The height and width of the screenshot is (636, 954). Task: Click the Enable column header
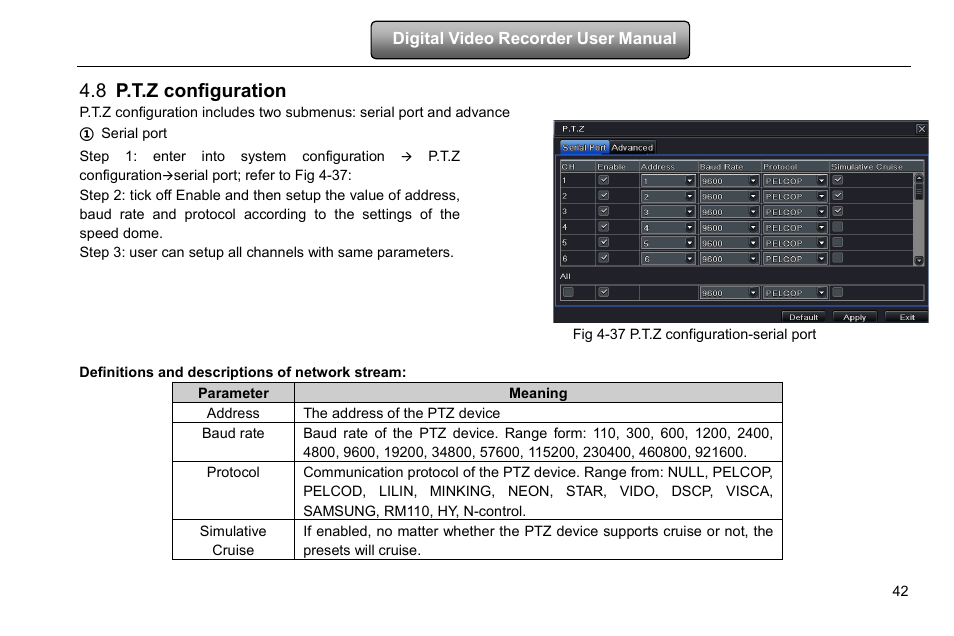coord(611,166)
